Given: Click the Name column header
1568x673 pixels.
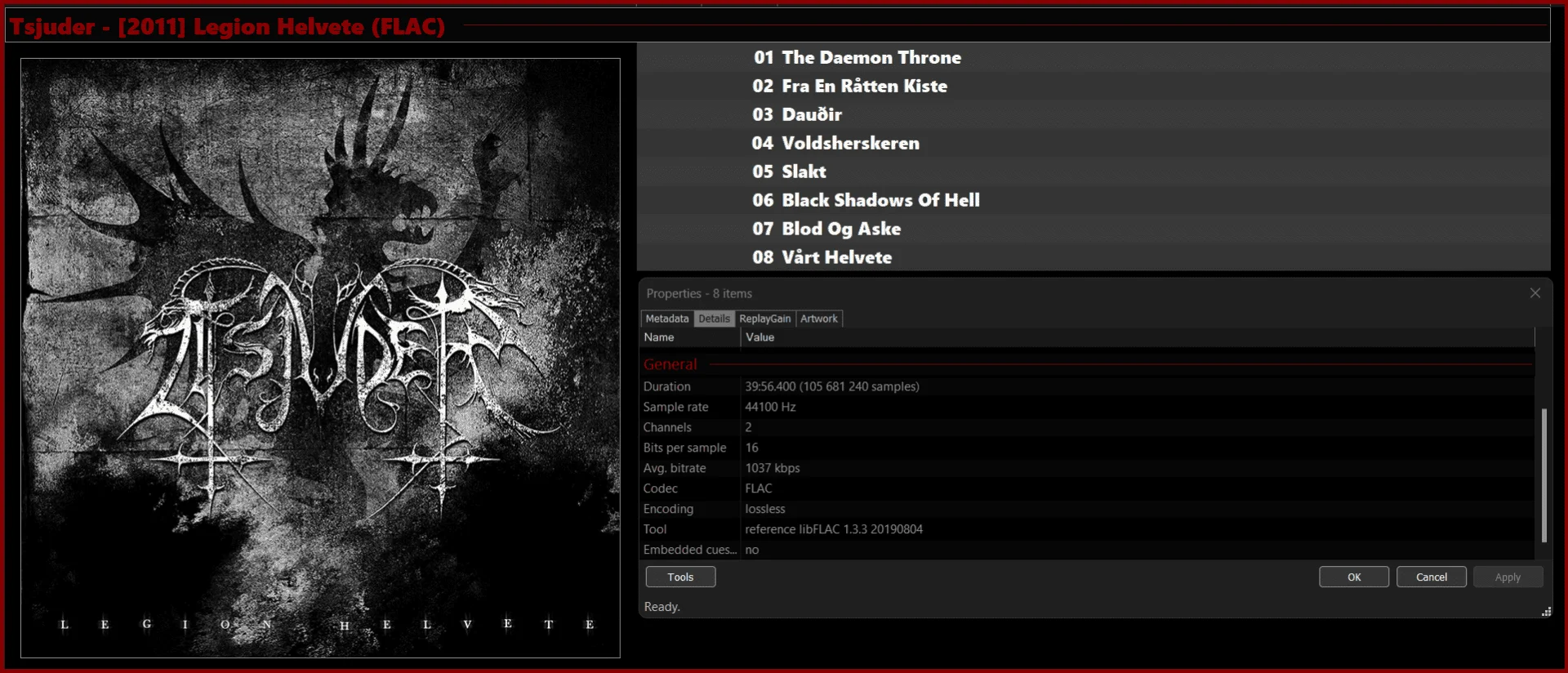Looking at the screenshot, I should (x=690, y=337).
